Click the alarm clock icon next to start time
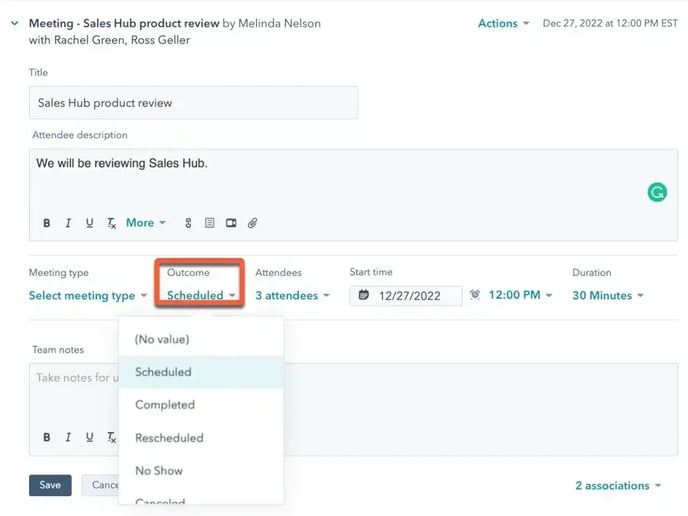 point(475,294)
